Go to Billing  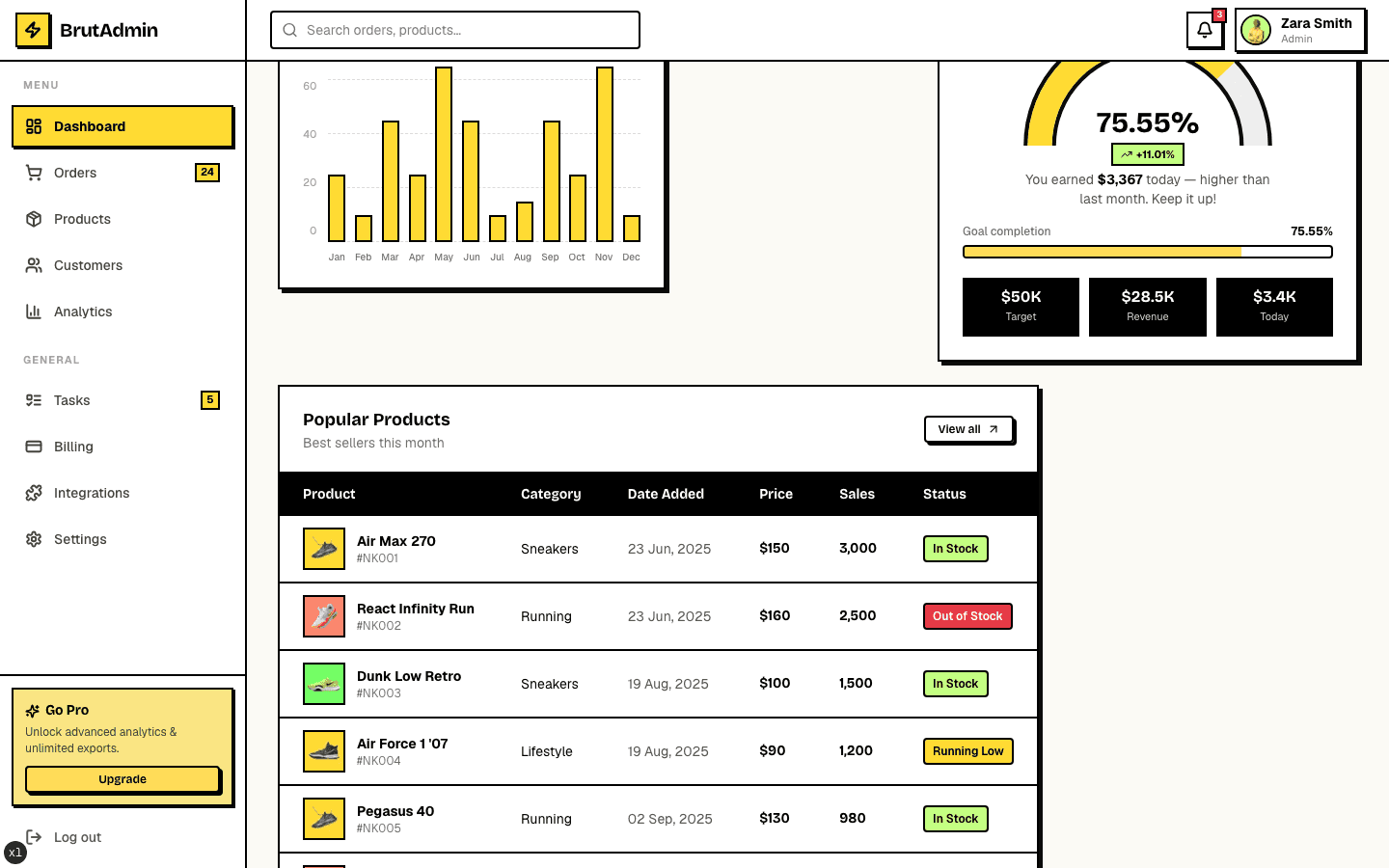pos(123,447)
